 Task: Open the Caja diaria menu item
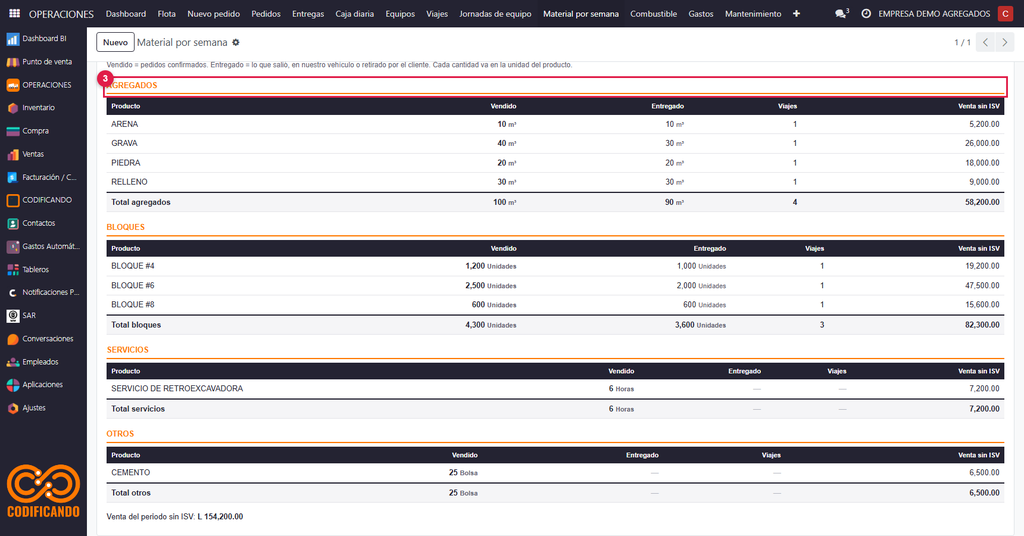click(355, 14)
